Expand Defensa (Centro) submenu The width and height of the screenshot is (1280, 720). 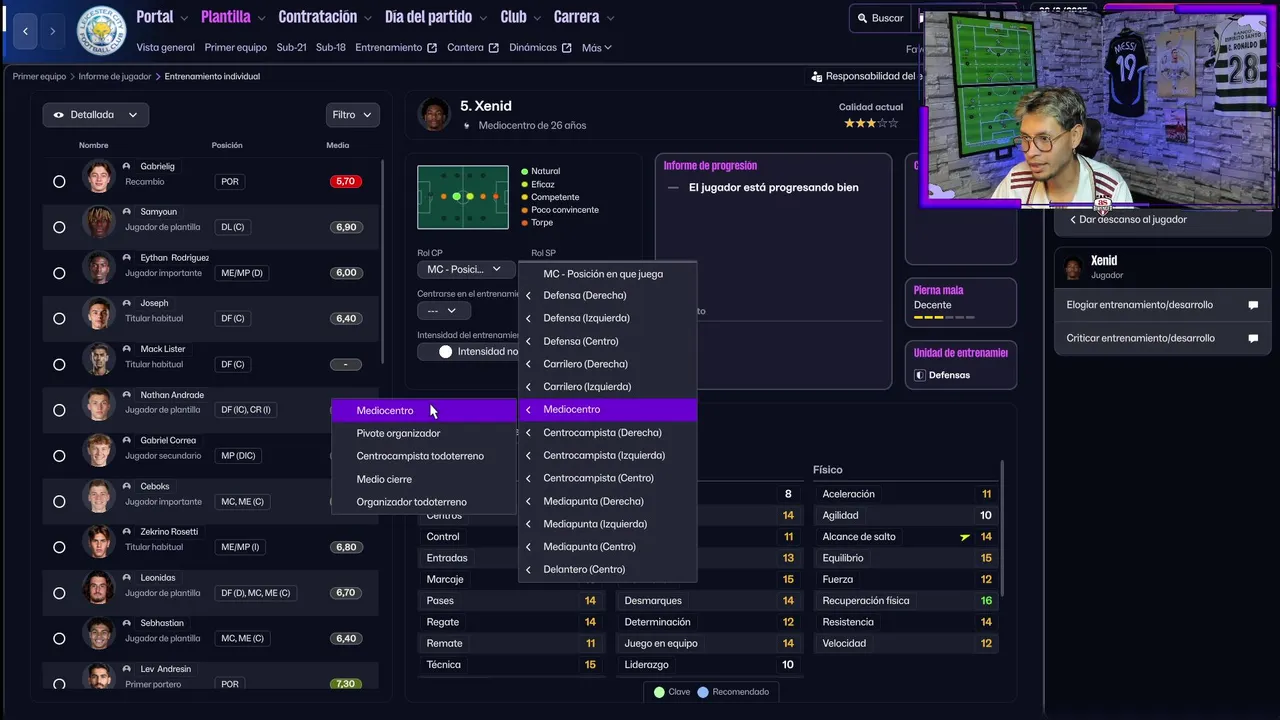click(x=607, y=341)
